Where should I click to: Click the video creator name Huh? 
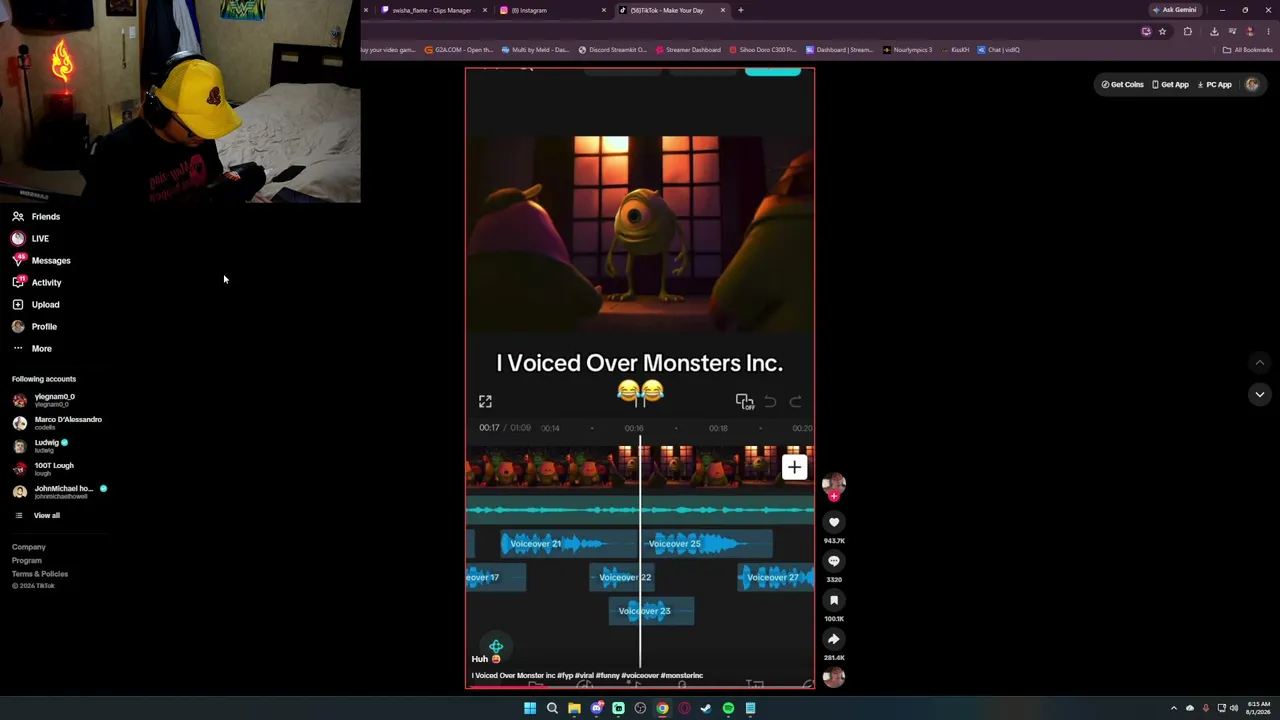click(480, 659)
